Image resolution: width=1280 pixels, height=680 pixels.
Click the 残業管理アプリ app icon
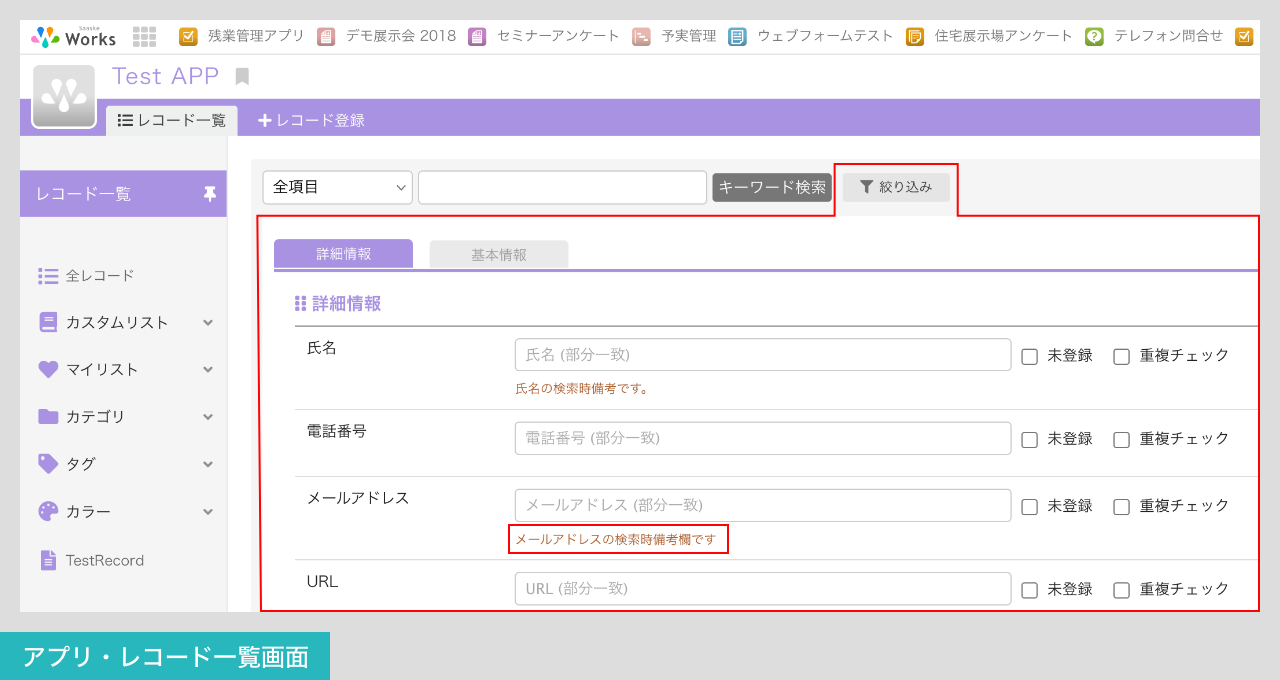[188, 36]
